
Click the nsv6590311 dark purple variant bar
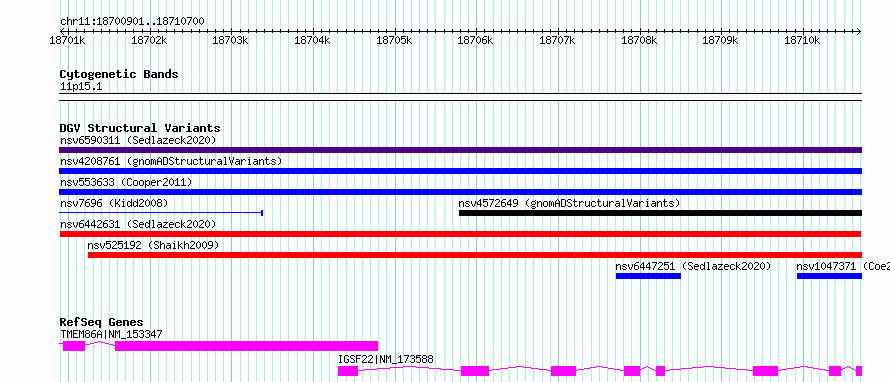coord(460,150)
